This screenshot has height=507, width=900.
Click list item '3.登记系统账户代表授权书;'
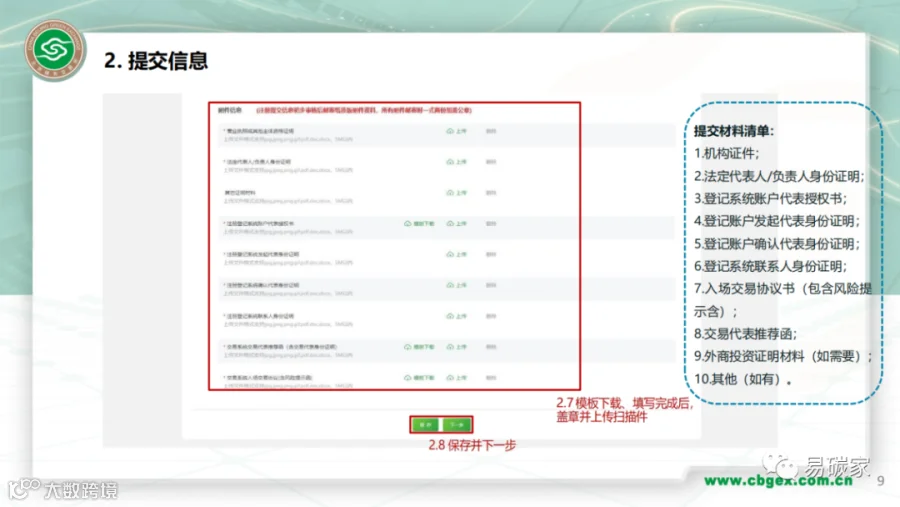[770, 199]
